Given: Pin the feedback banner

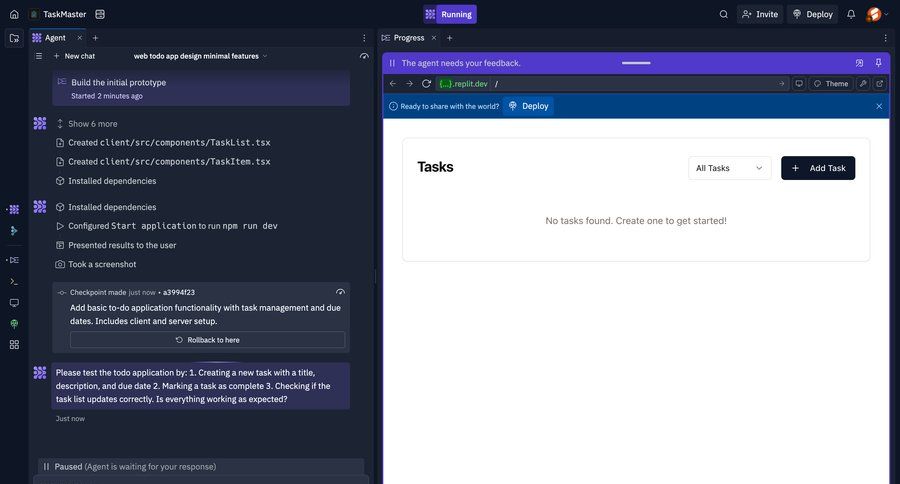Looking at the screenshot, I should click(x=878, y=63).
